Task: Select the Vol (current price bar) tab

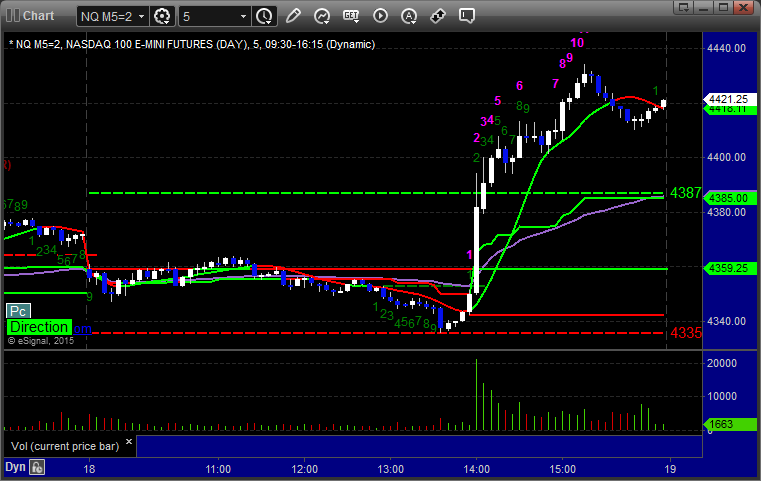Action: [61, 445]
